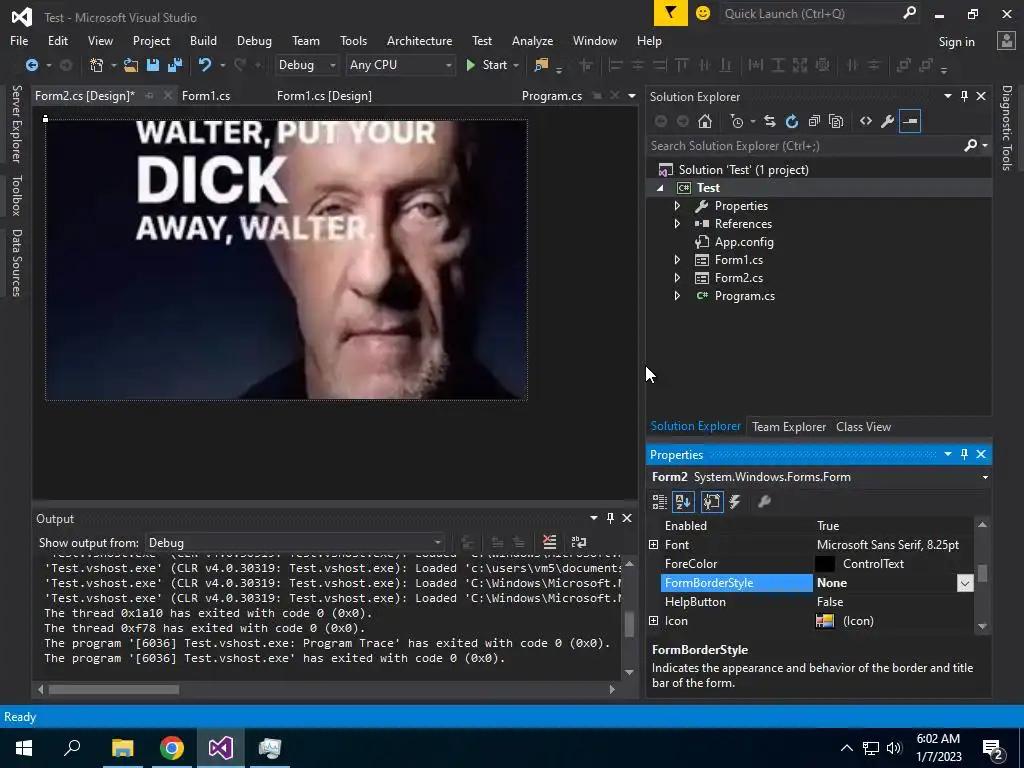Click the Open File folder icon

click(131, 65)
